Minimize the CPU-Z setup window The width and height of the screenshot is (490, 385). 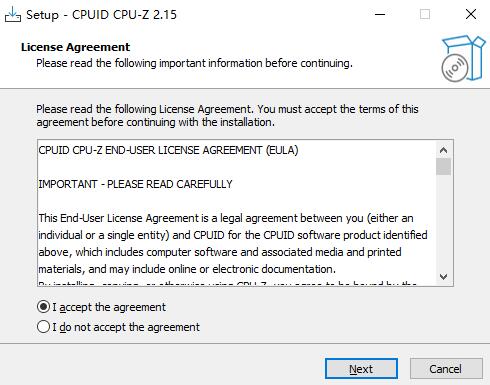380,14
